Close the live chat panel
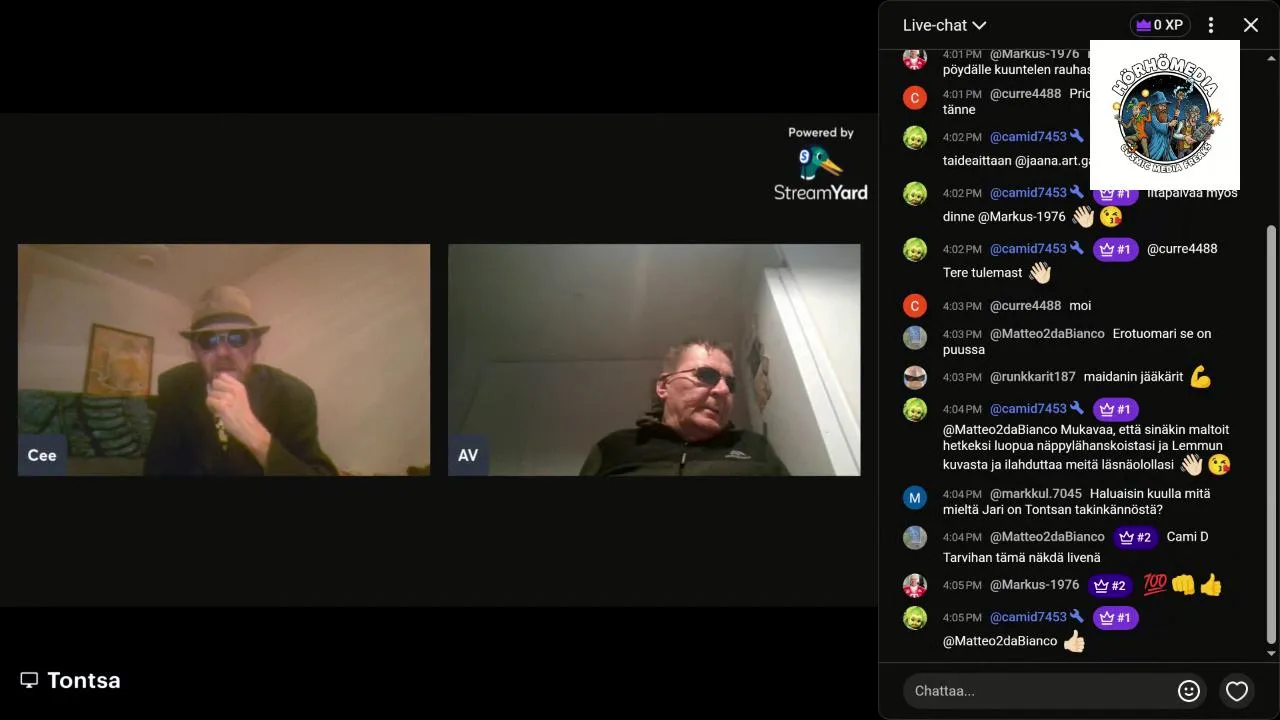This screenshot has width=1280, height=720. tap(1251, 25)
